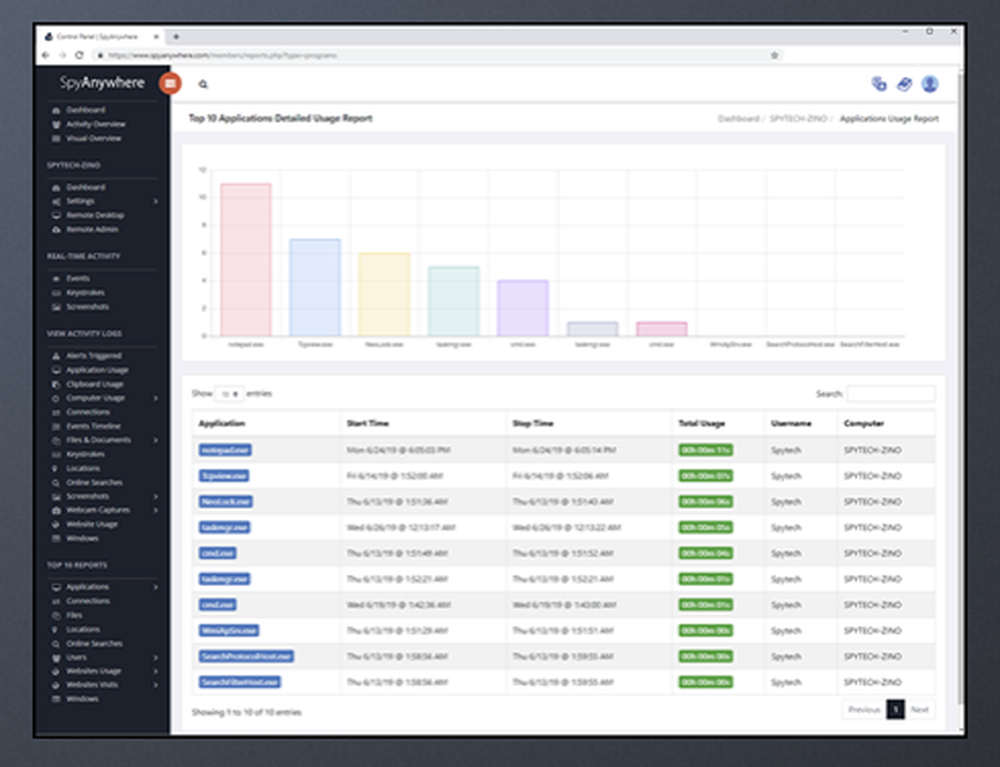Screen dimensions: 1000x767
Task: Expand Screenshots arrow under View Activity Logs
Action: point(155,497)
